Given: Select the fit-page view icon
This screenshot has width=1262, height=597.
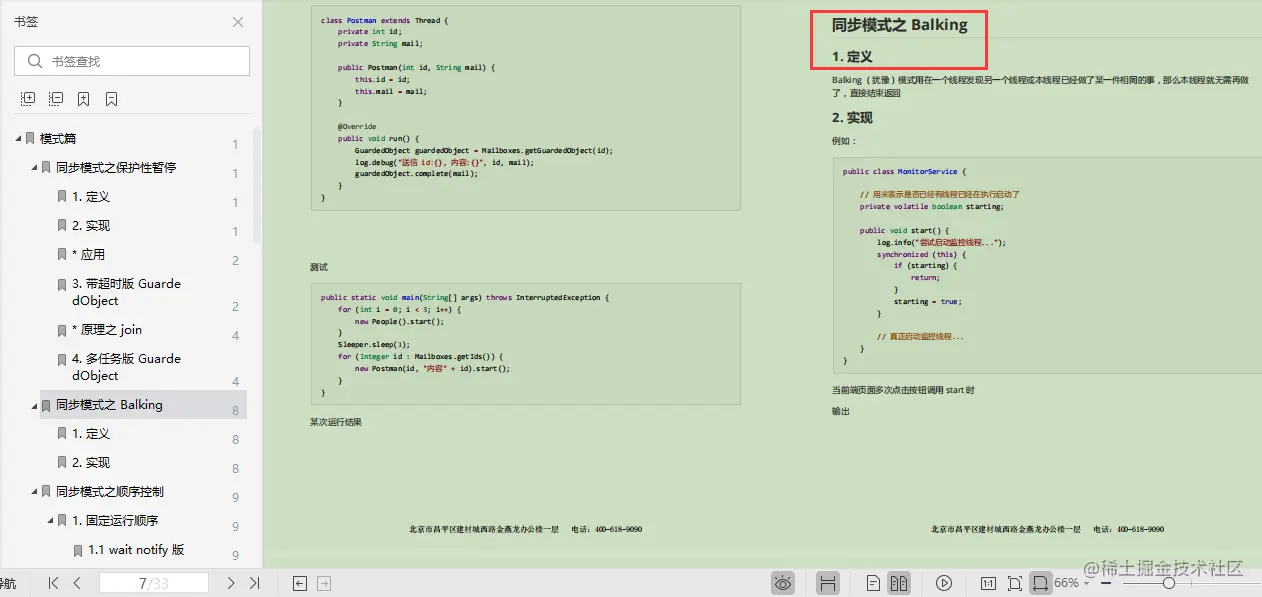Looking at the screenshot, I should click(x=1013, y=582).
